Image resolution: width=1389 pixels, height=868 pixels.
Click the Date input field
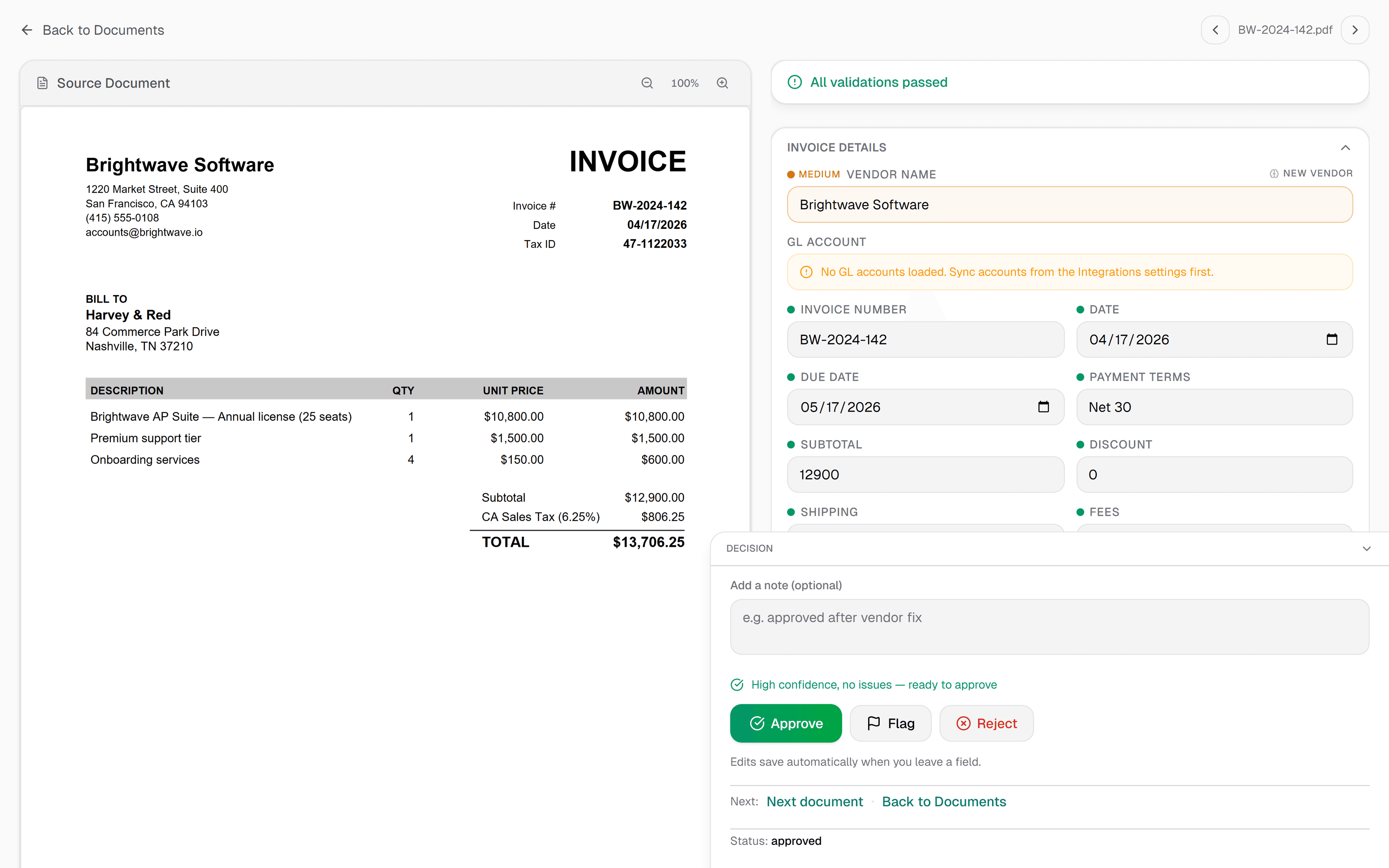(x=1214, y=339)
